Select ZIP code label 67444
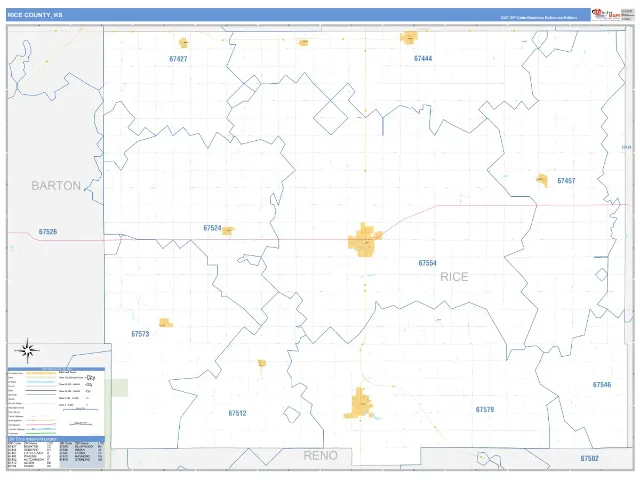 [423, 58]
